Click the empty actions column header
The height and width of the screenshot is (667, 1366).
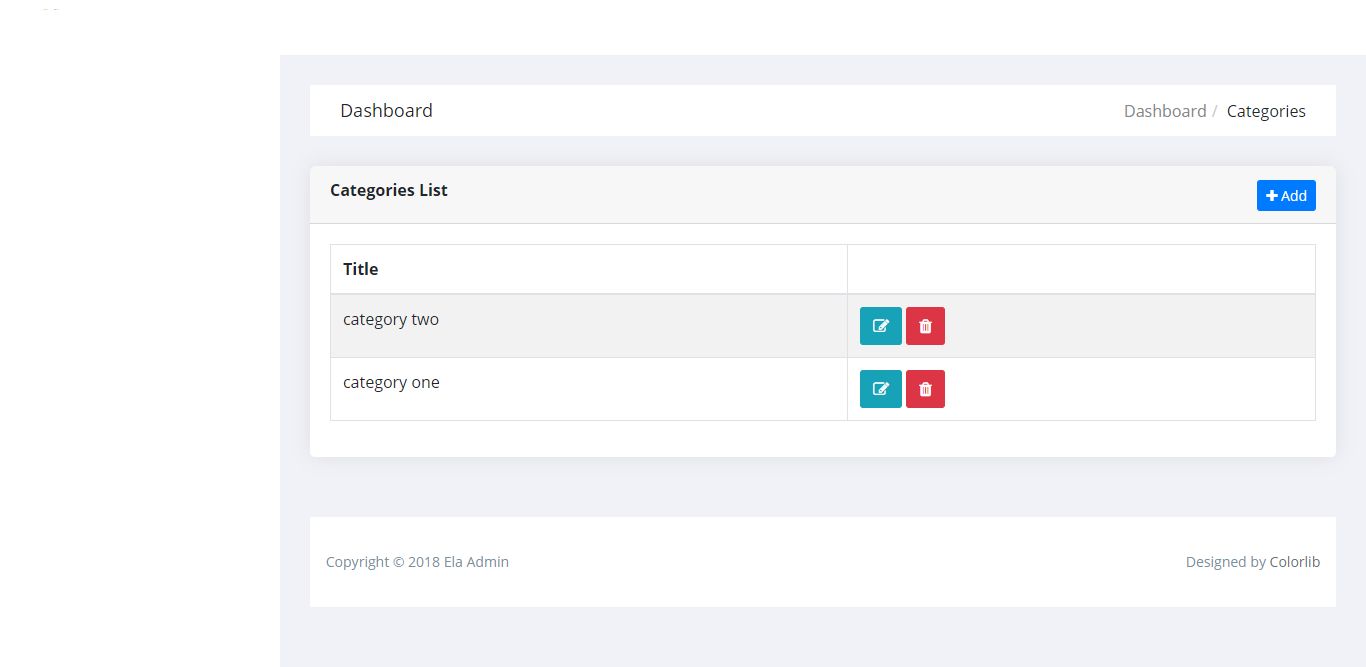pyautogui.click(x=1080, y=269)
